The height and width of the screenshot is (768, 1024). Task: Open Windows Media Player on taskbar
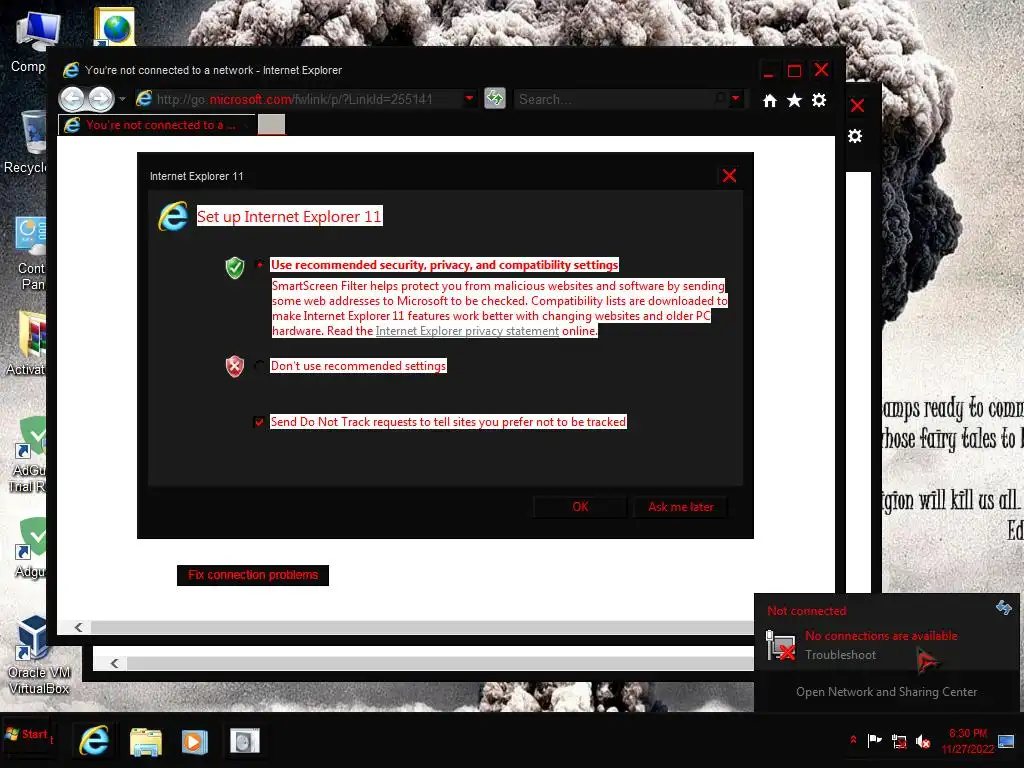(194, 742)
